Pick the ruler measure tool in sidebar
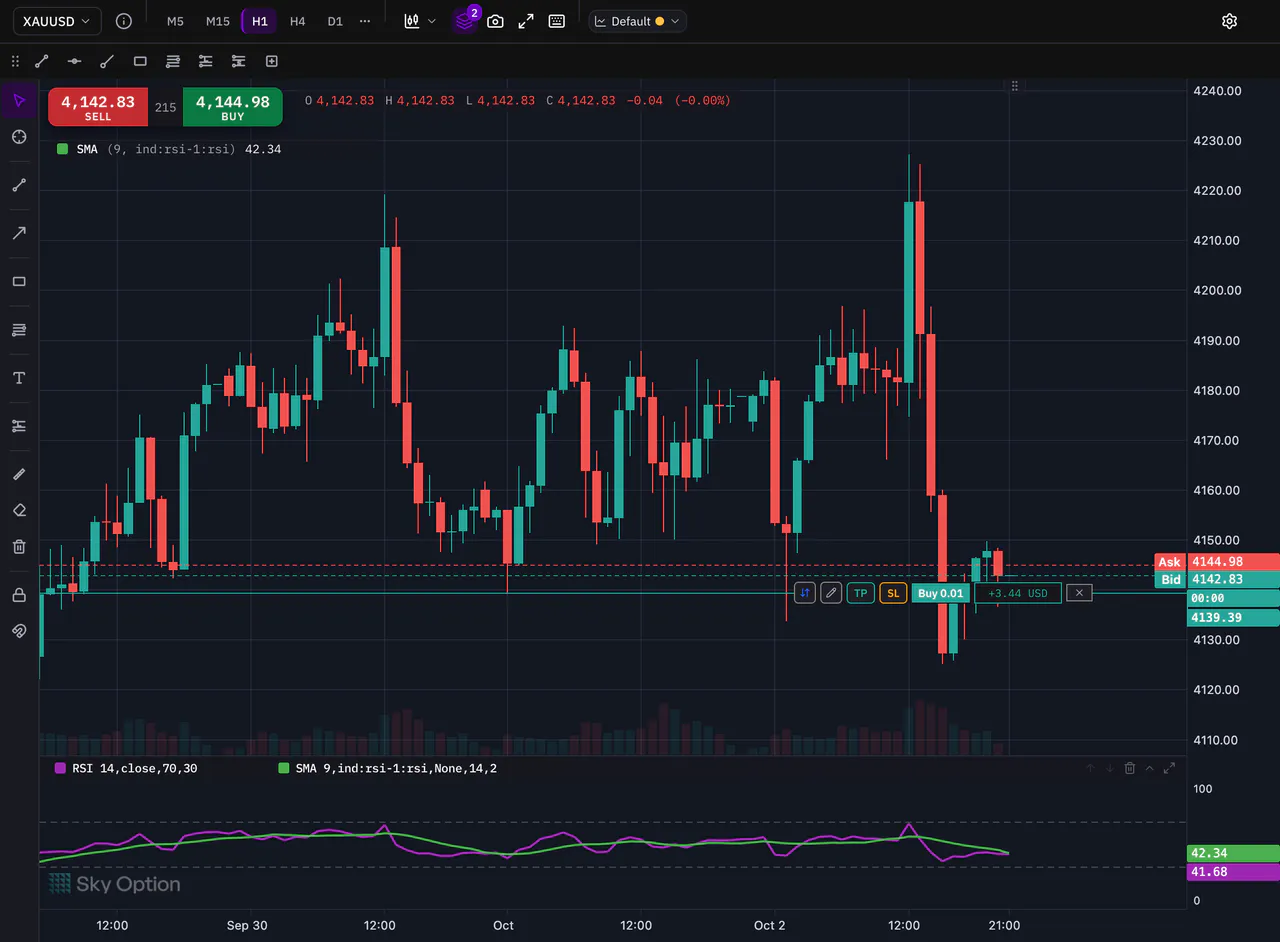The height and width of the screenshot is (942, 1280). click(19, 474)
